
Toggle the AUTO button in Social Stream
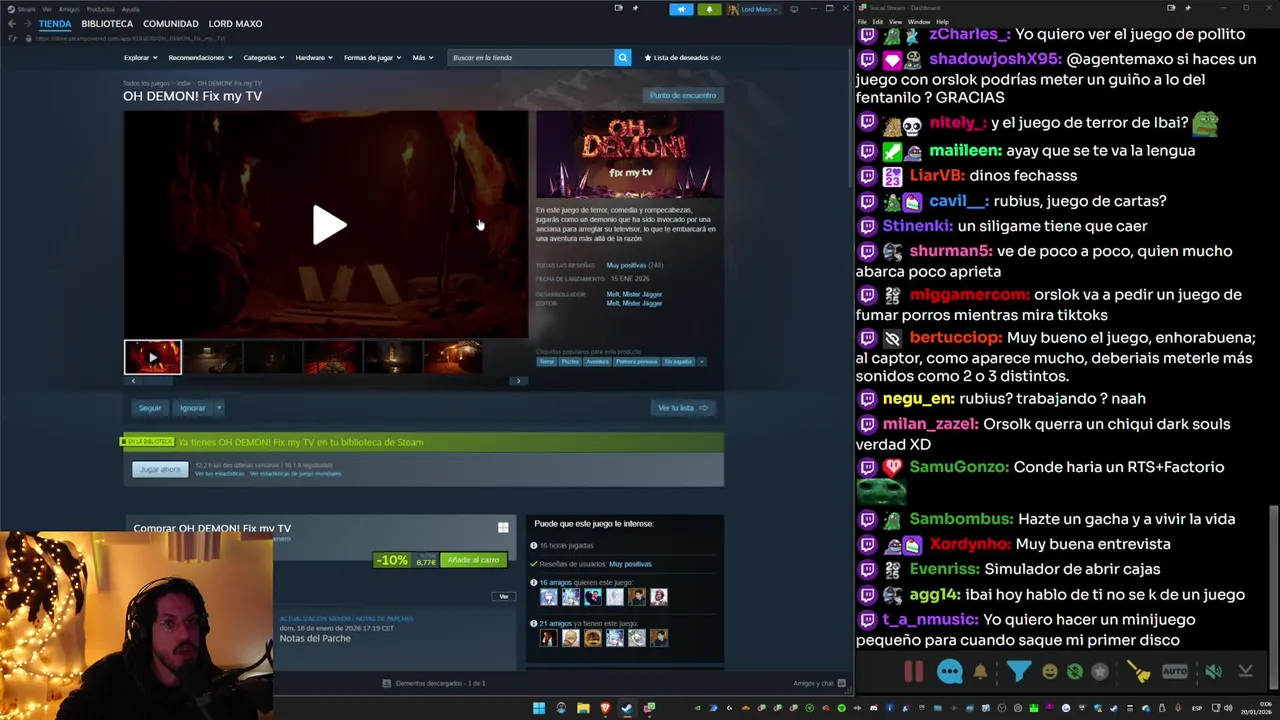point(1175,672)
